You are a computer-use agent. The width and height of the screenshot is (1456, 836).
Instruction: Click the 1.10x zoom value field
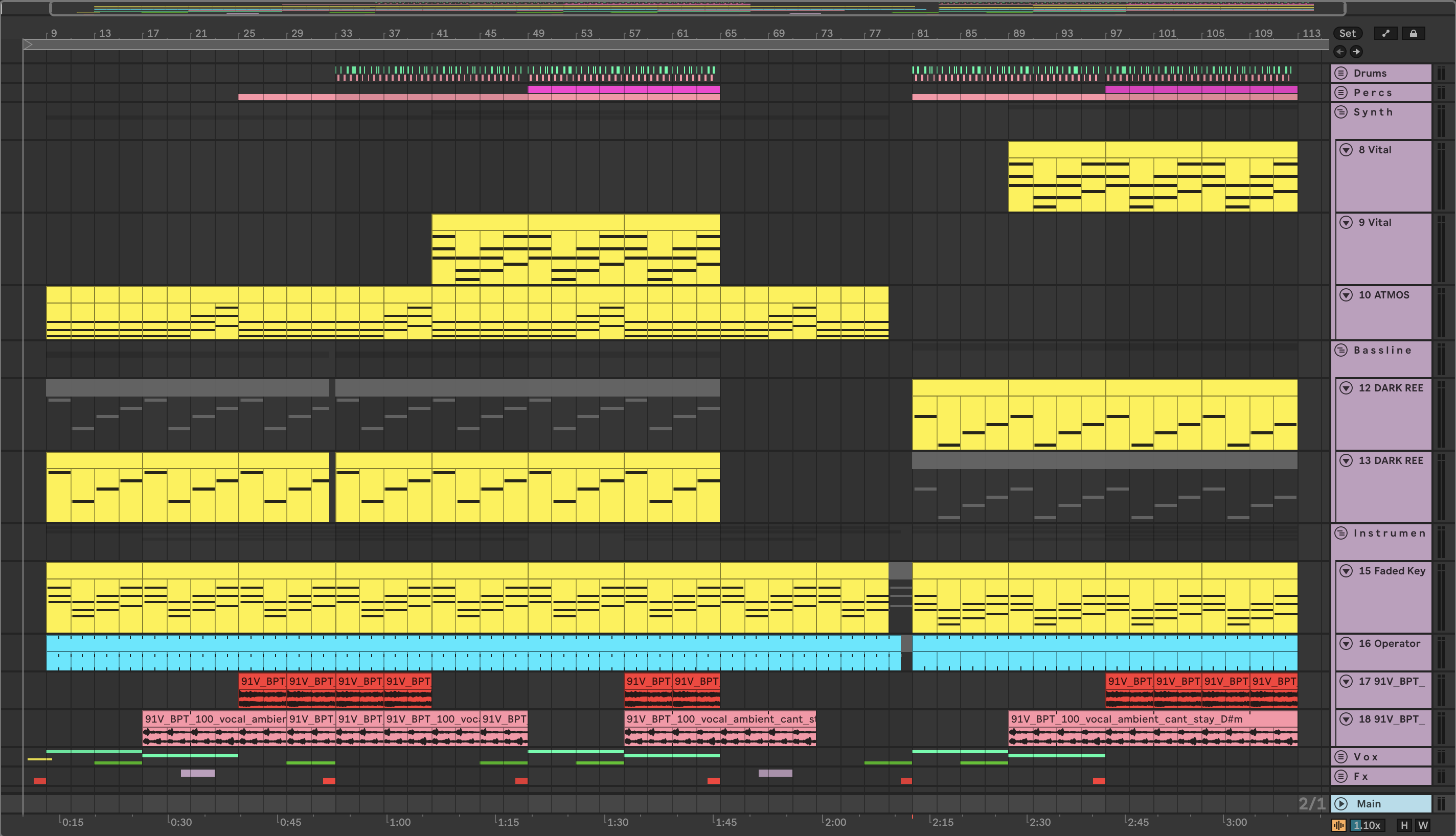coord(1367,825)
